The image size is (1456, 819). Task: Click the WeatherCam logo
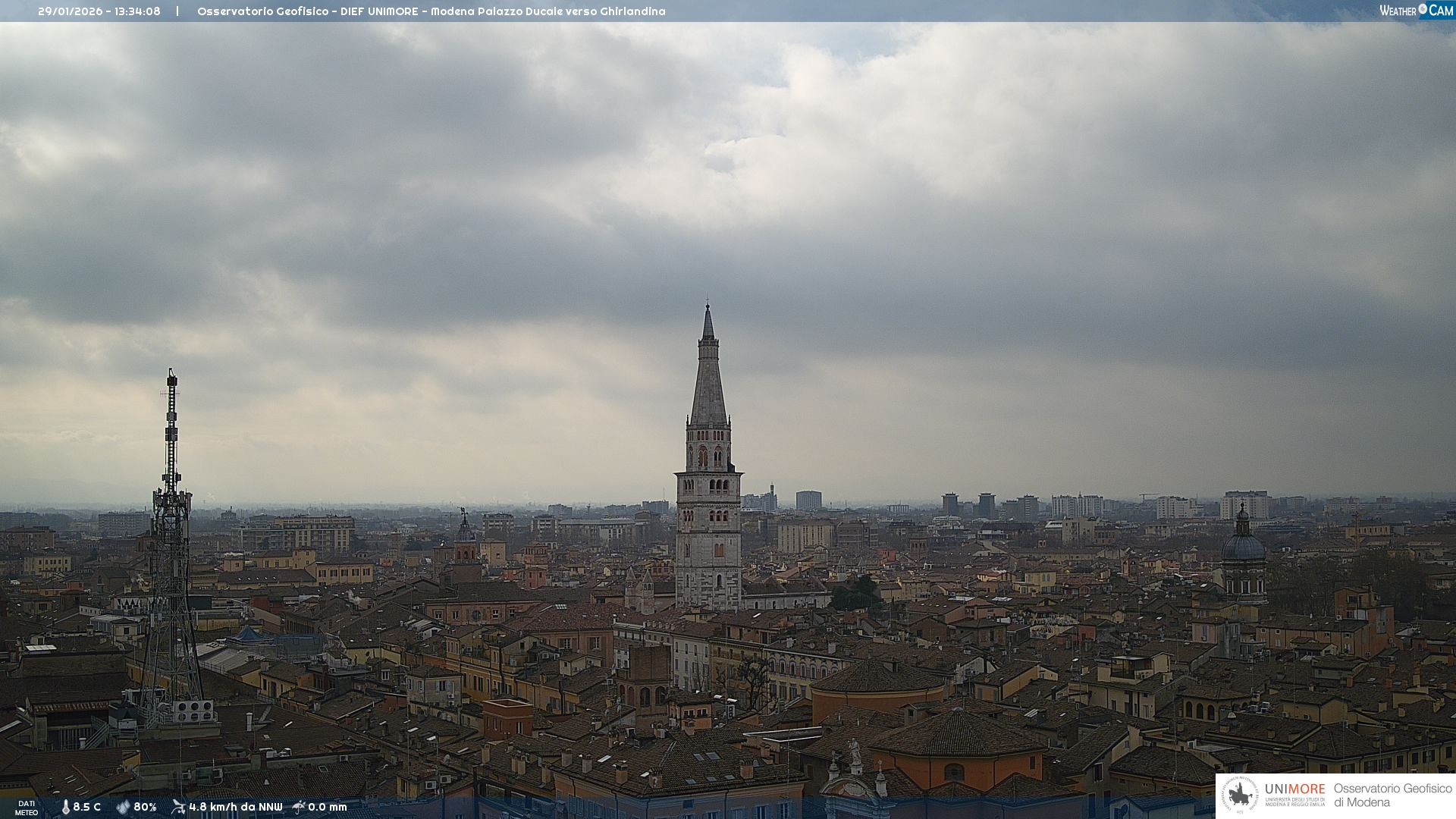point(1416,11)
